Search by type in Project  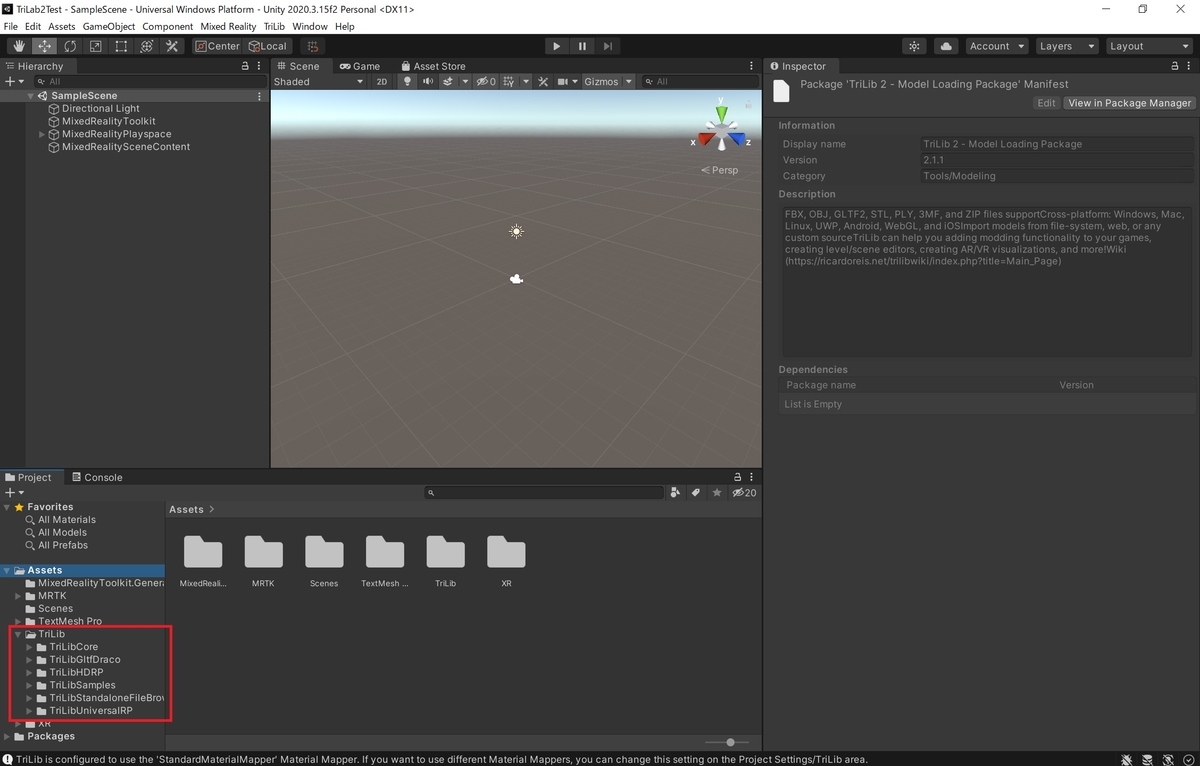(676, 493)
